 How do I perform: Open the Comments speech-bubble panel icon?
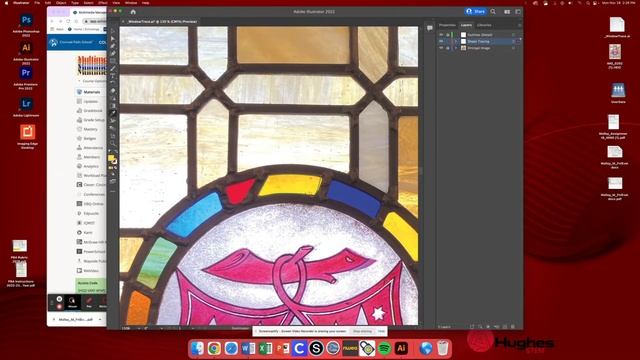(x=430, y=28)
